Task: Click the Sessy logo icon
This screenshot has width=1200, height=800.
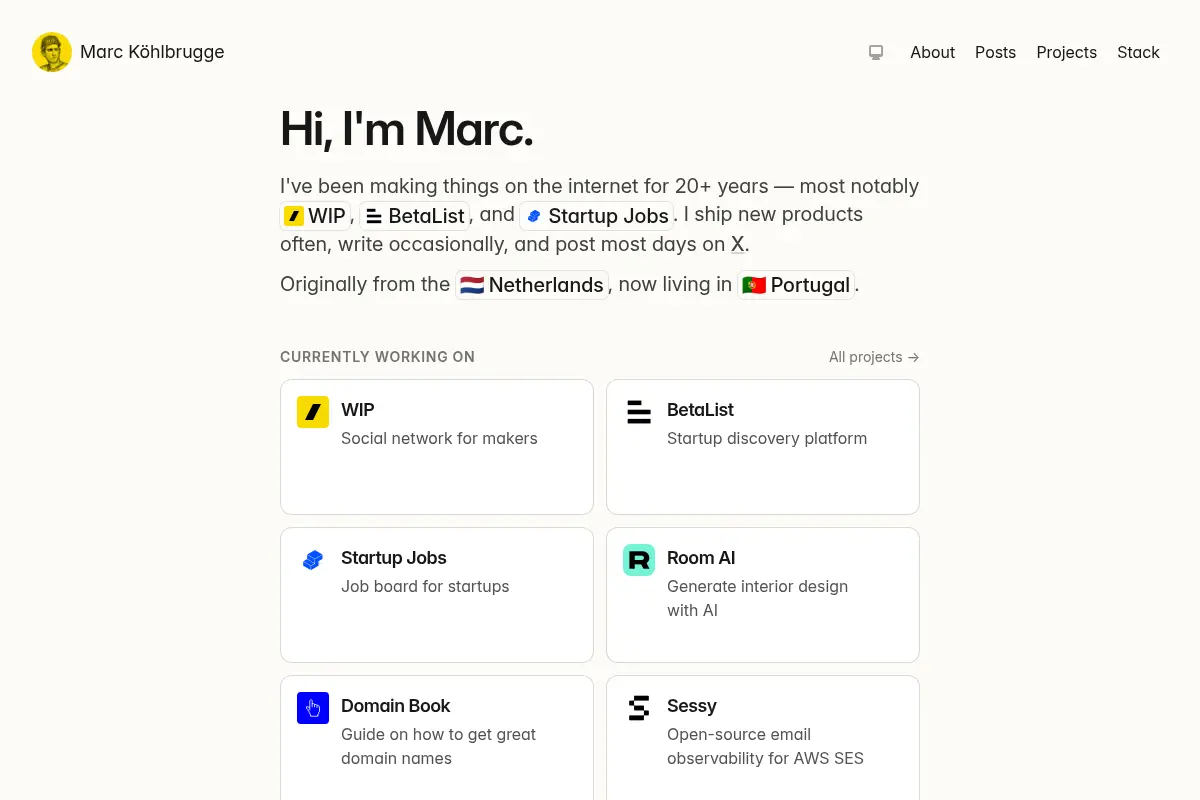Action: pos(639,708)
